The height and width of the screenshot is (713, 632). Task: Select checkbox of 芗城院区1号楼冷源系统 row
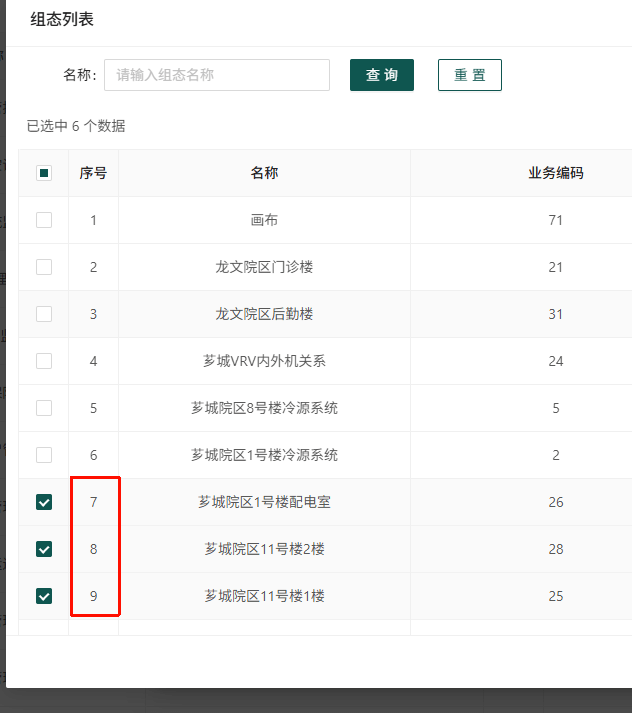click(x=44, y=455)
